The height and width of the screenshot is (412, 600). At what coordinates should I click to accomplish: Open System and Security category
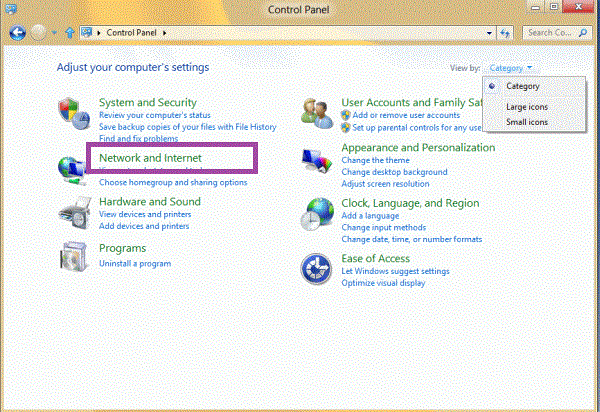point(148,103)
